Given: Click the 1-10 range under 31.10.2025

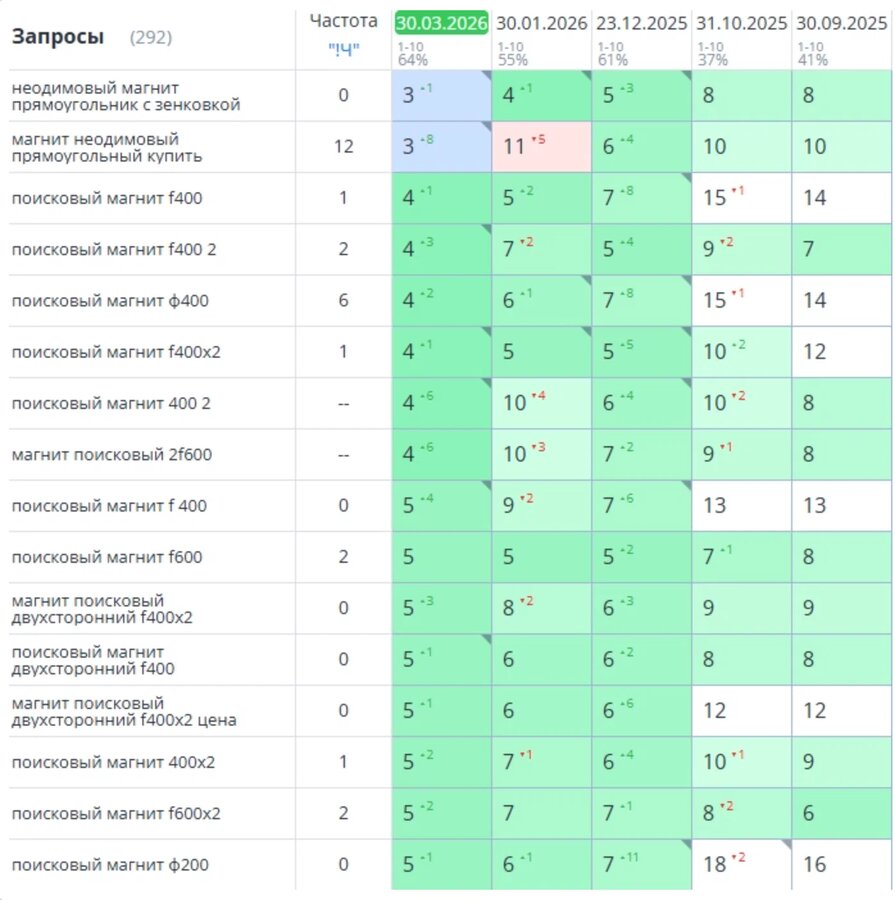Looking at the screenshot, I should click(710, 46).
